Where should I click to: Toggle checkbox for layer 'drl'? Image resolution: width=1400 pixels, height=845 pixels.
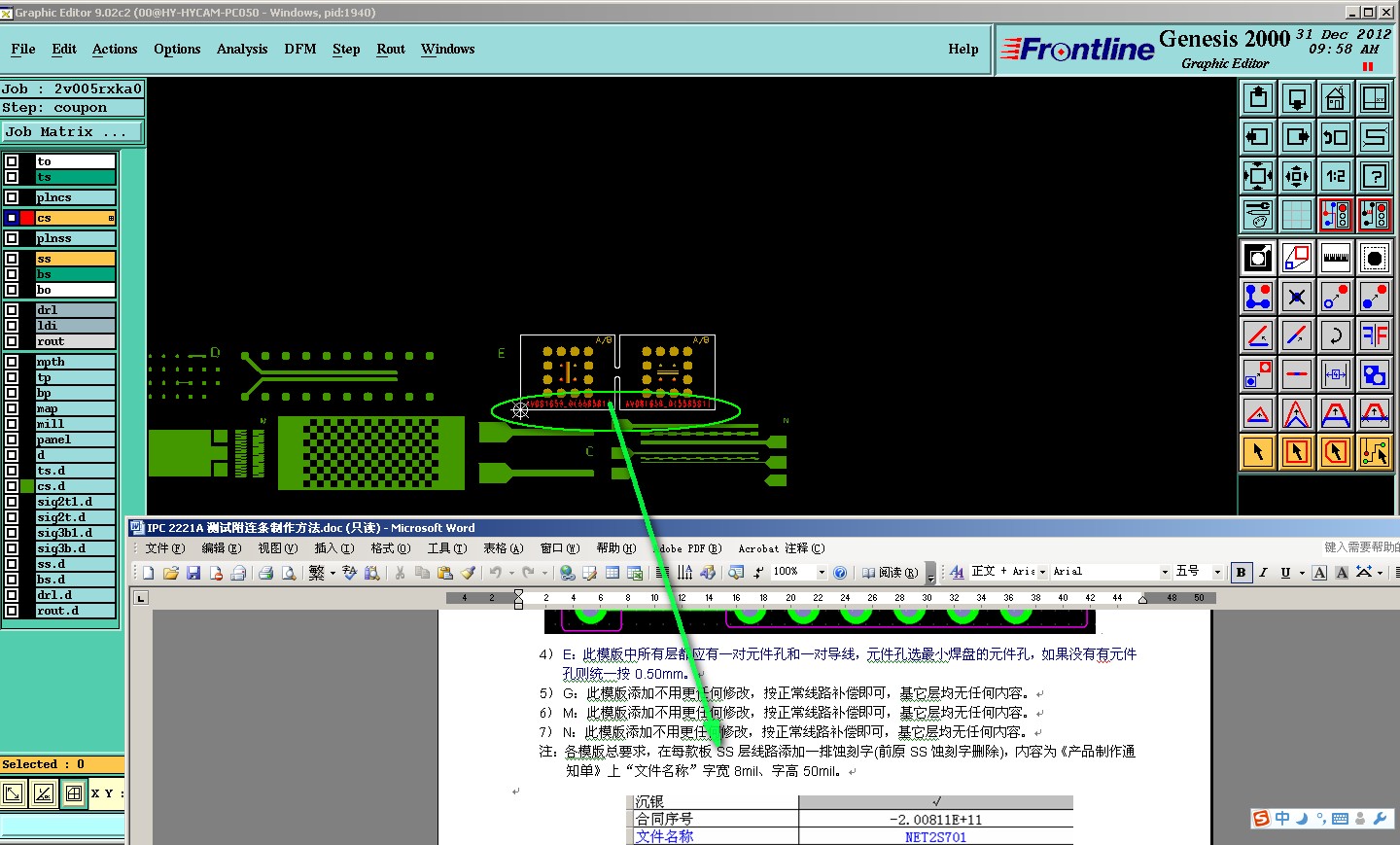point(12,310)
